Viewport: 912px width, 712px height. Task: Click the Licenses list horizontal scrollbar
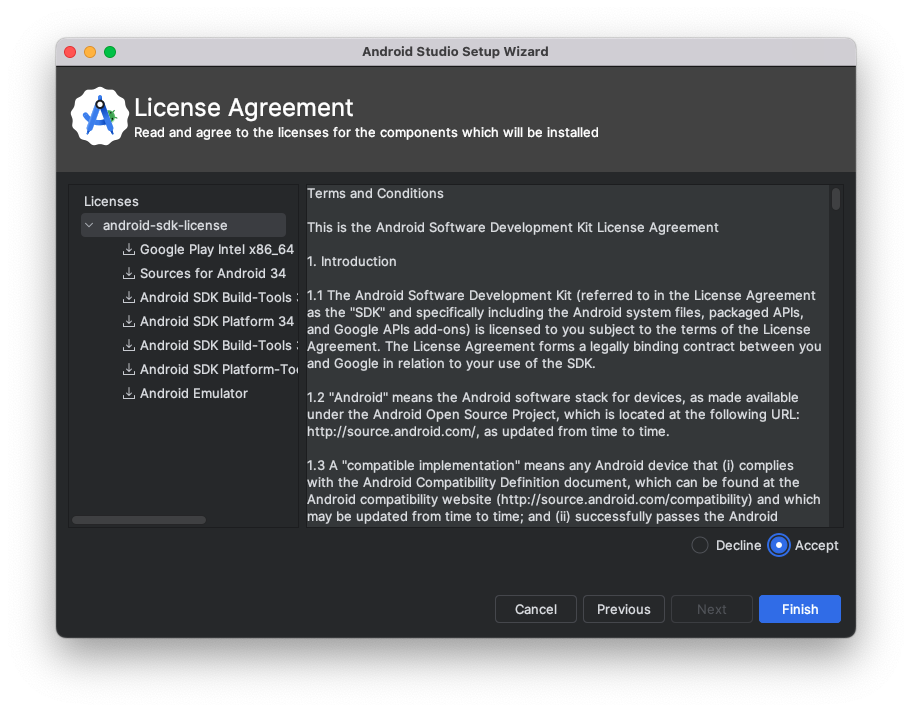pyautogui.click(x=139, y=520)
